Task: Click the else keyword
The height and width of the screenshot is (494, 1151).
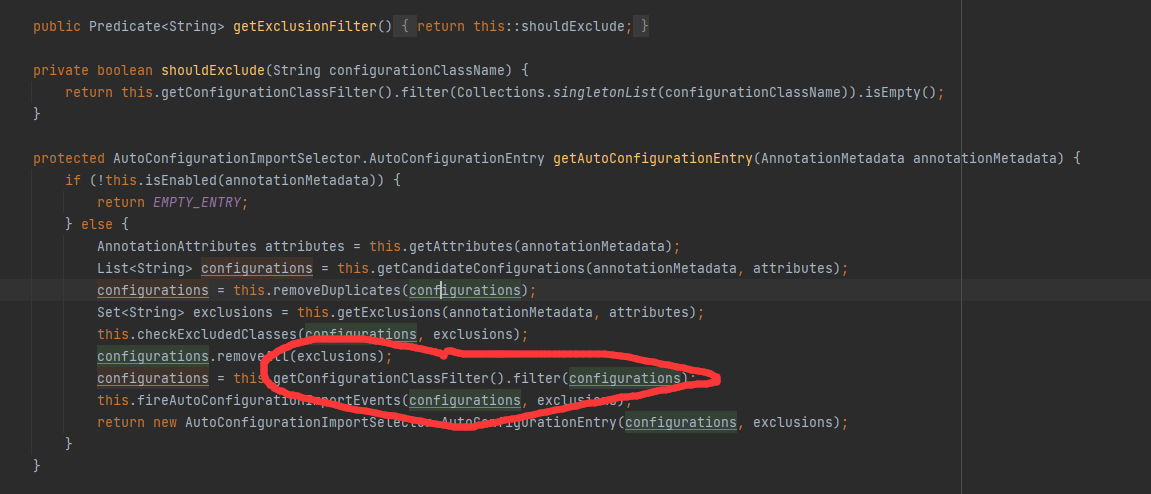Action: point(97,225)
